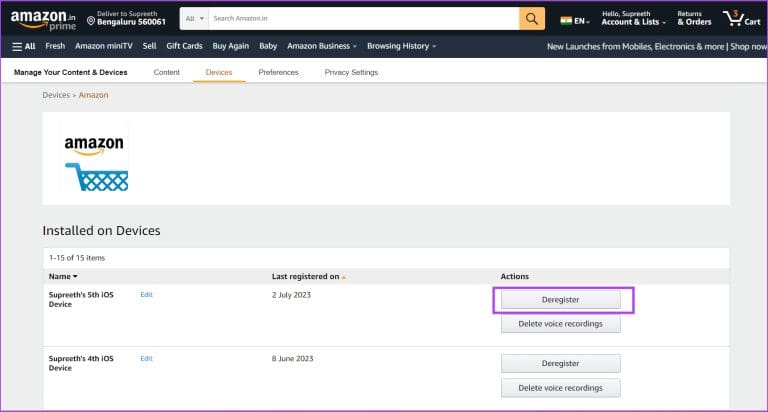The width and height of the screenshot is (768, 412).
Task: Expand Browsing History dropdown
Action: point(401,46)
